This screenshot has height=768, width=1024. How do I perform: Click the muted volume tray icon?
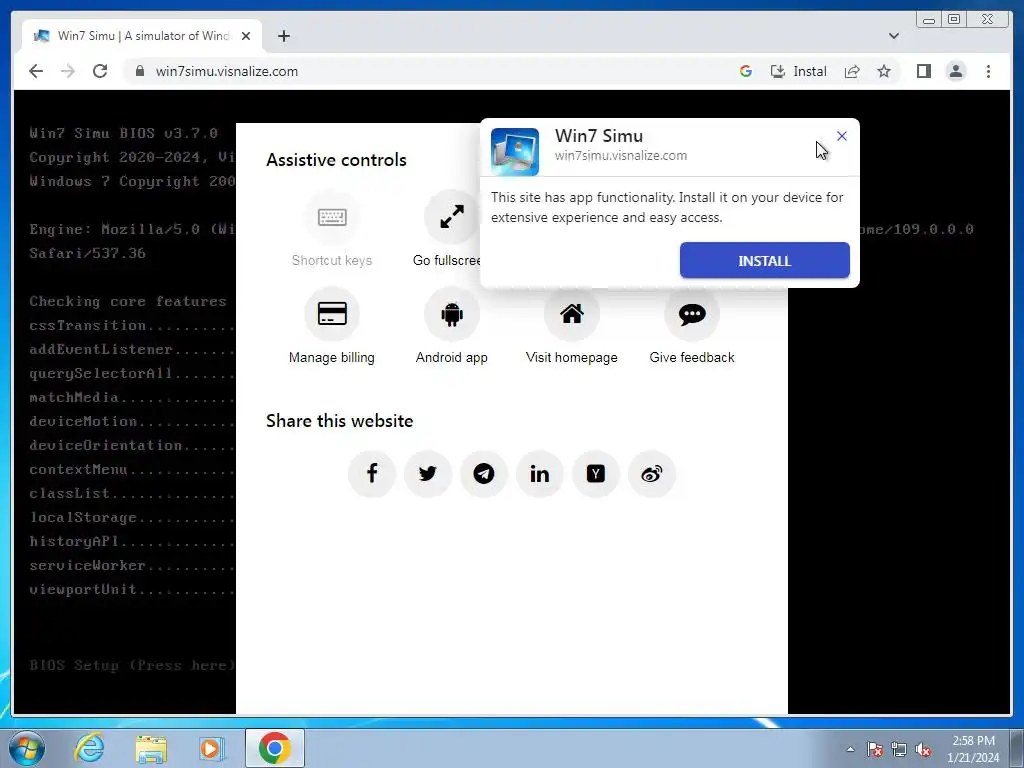[923, 749]
